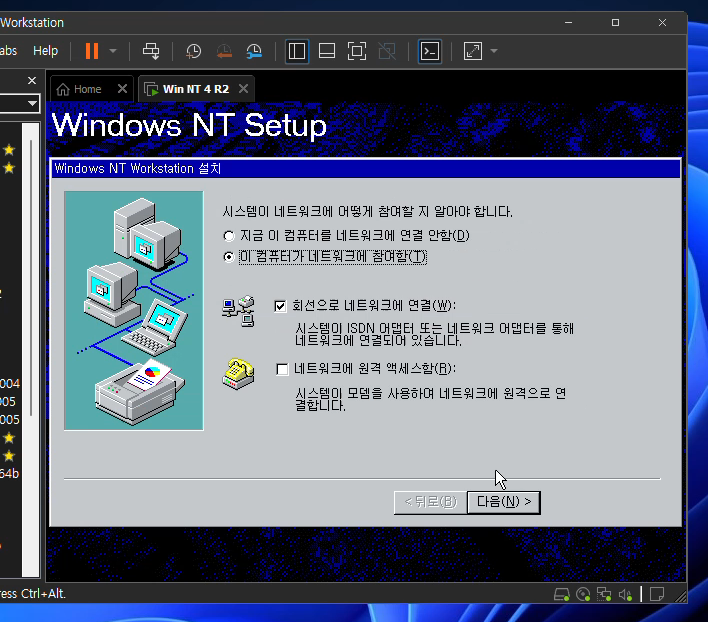The width and height of the screenshot is (708, 622).
Task: Click the topmost favorite star in the library
Action: [x=9, y=150]
